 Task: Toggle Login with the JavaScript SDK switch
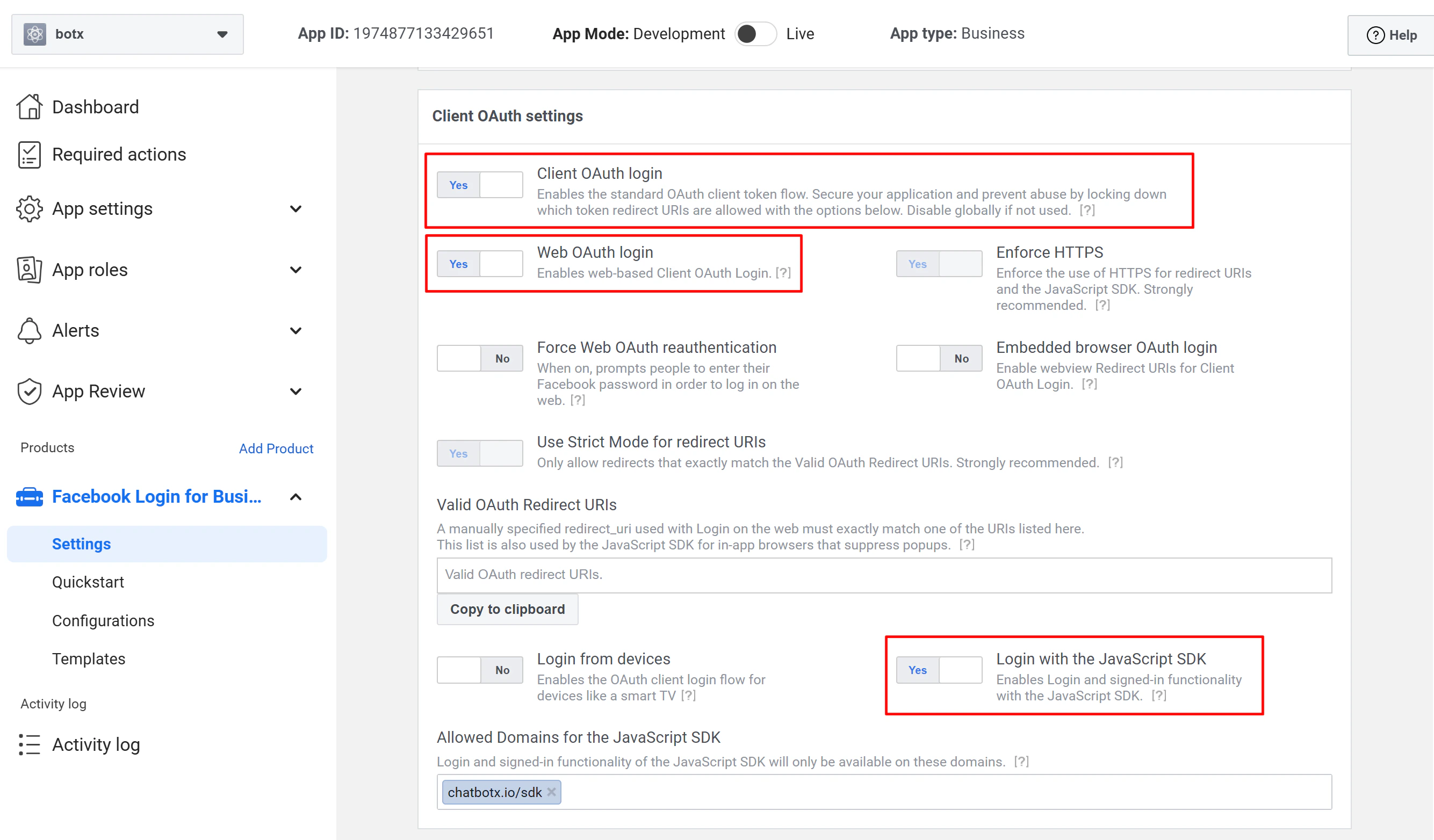[939, 670]
